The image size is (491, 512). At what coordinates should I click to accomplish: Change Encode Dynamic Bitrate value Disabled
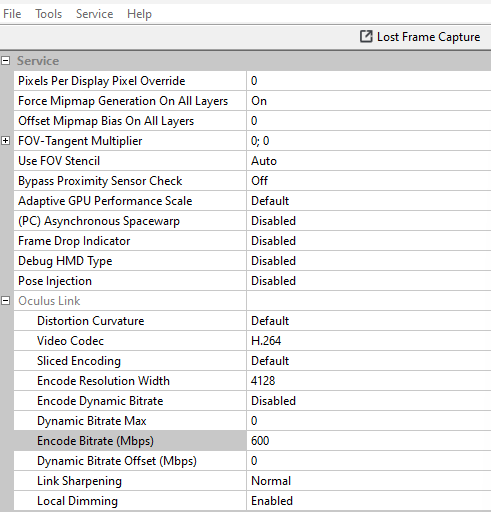[x=369, y=401]
